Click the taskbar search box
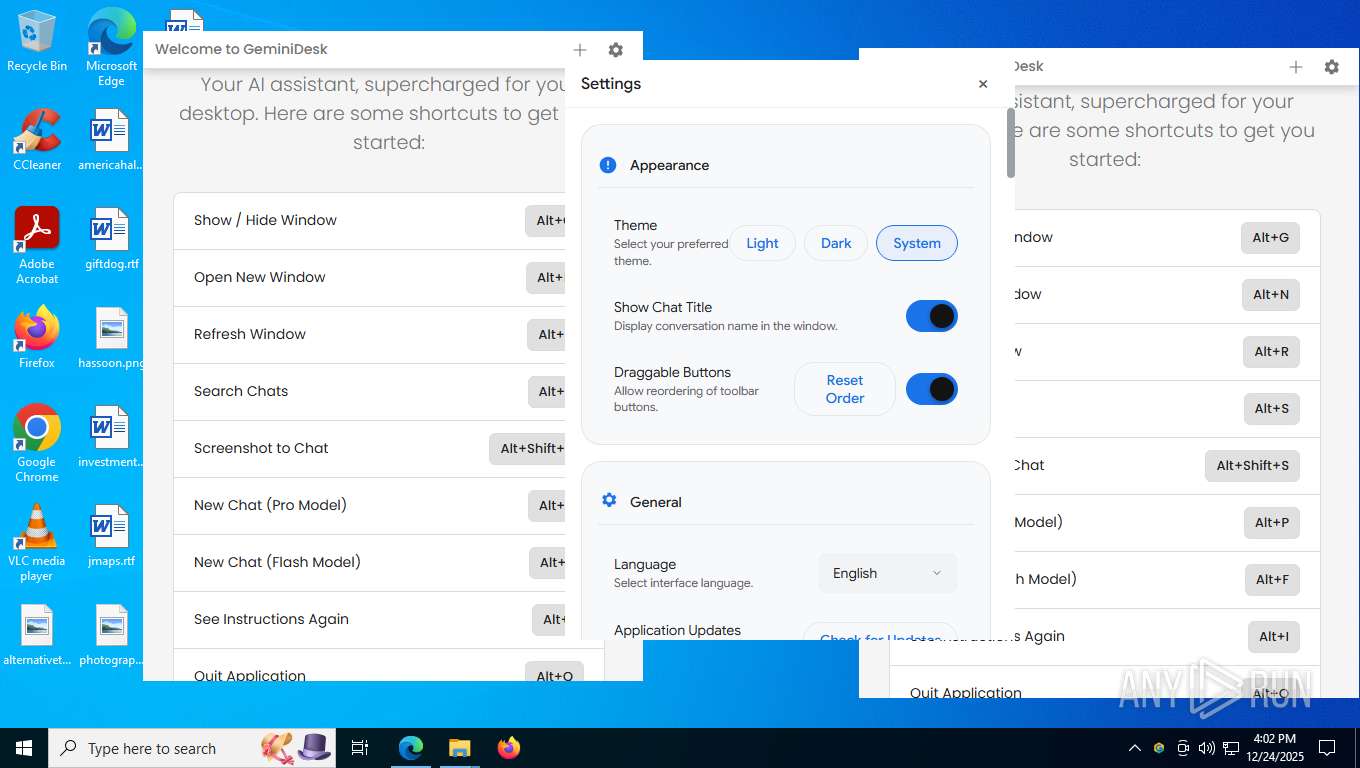This screenshot has width=1360, height=768. [x=193, y=748]
